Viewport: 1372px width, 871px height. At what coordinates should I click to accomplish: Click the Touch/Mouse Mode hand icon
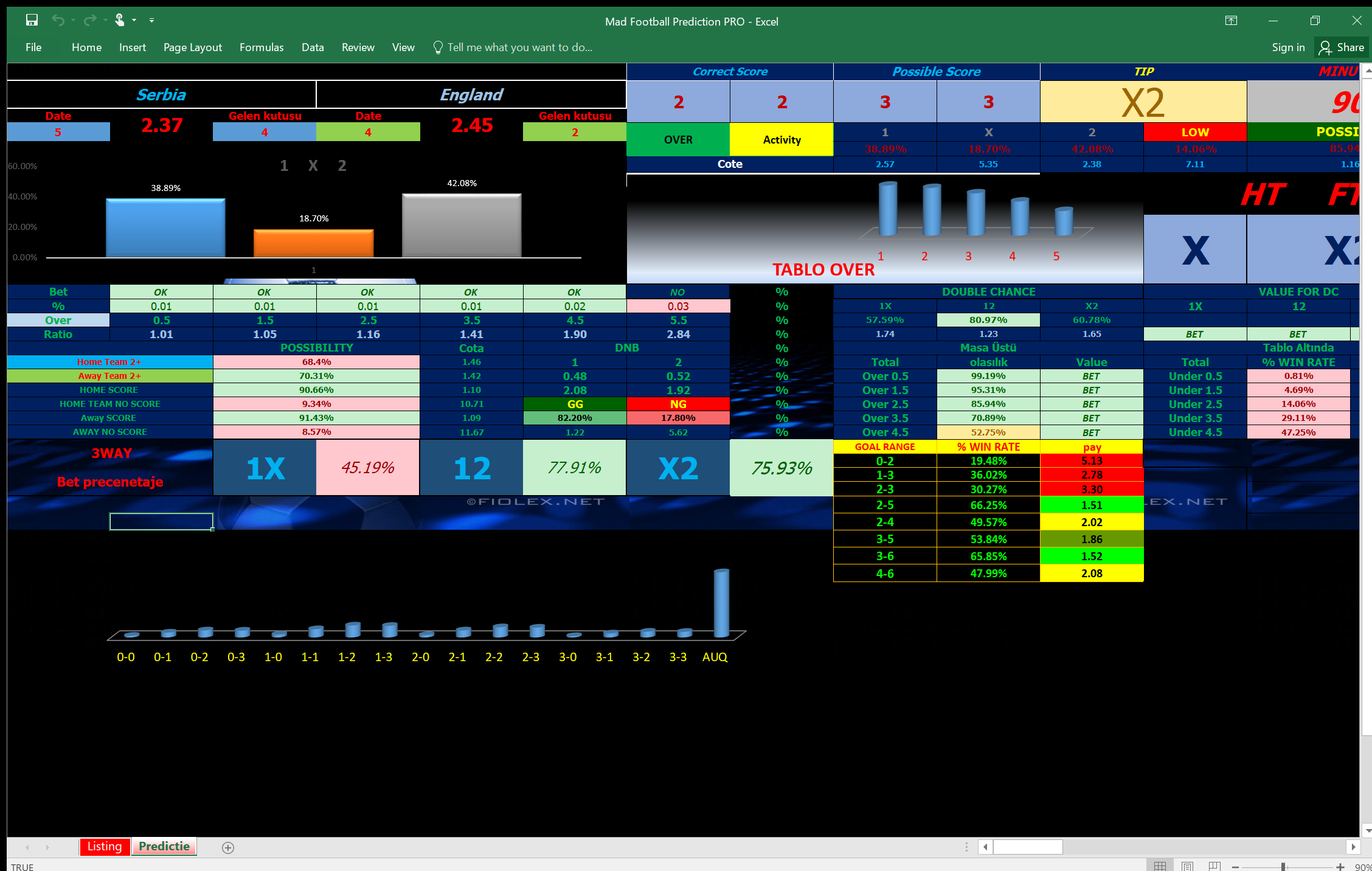click(x=119, y=20)
